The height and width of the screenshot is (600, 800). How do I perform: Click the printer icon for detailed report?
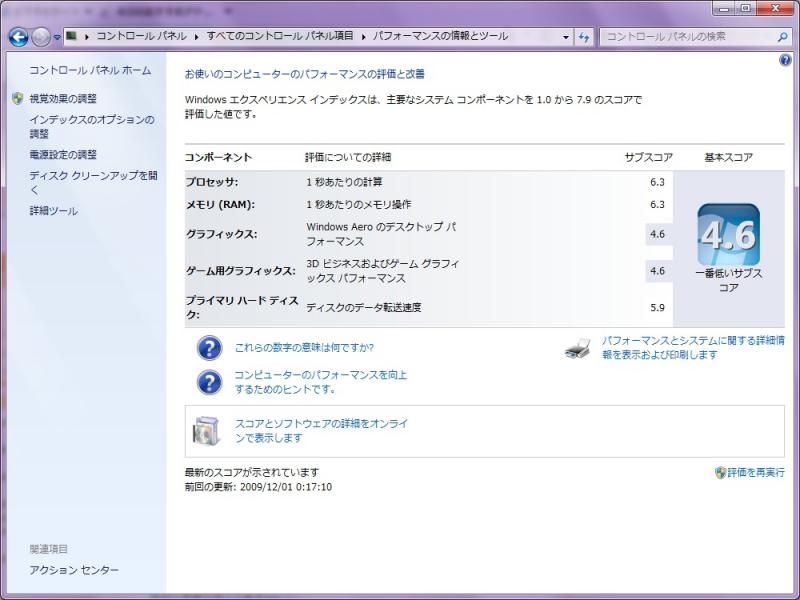point(578,348)
